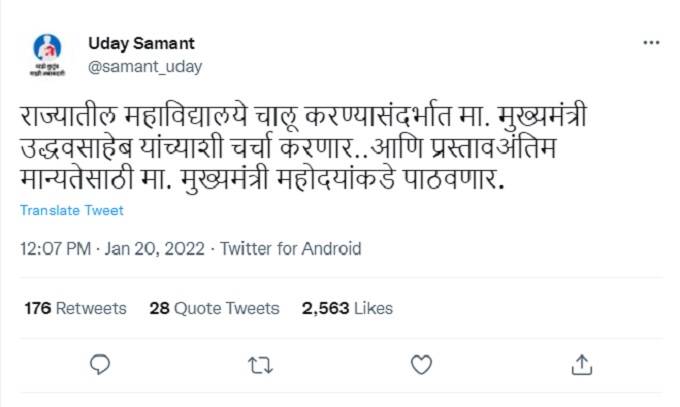The width and height of the screenshot is (680, 407).
Task: Open the Twitter for Android source link
Action: tap(290, 249)
